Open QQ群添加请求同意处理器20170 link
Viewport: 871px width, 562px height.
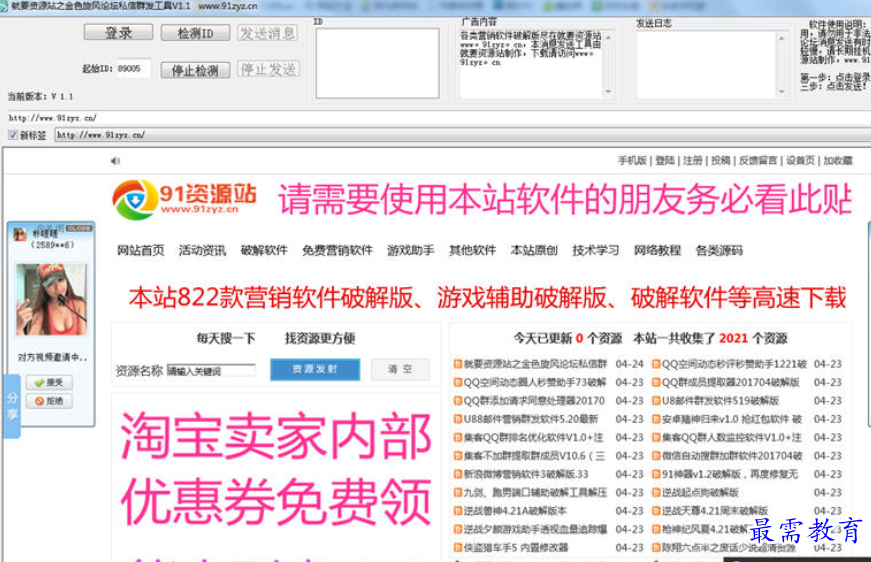(534, 401)
